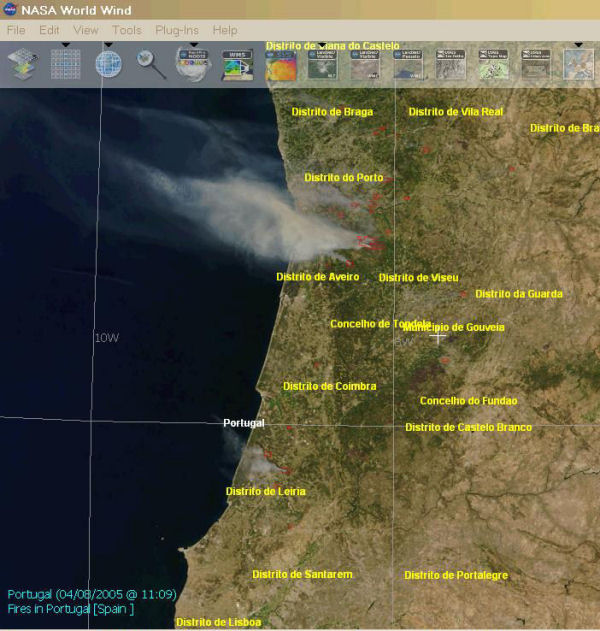The height and width of the screenshot is (631, 600).
Task: Expand the Tools menu
Action: tap(127, 31)
